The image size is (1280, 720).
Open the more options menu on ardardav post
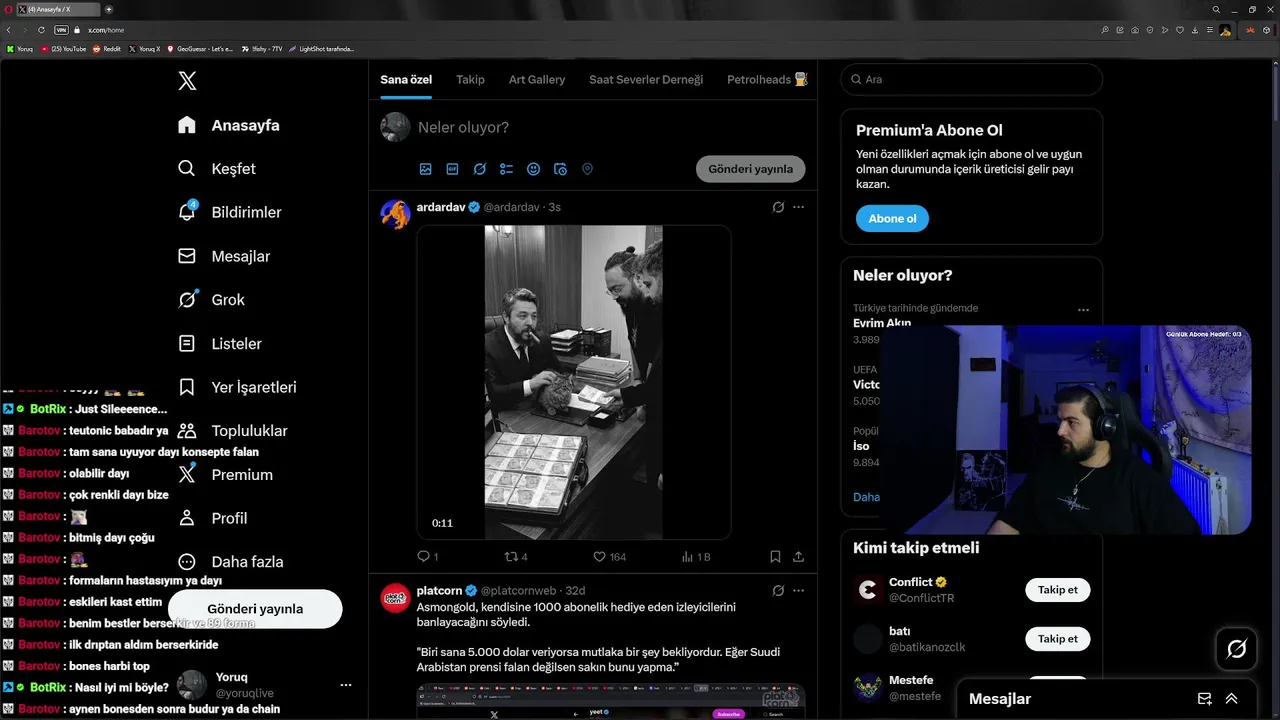(x=798, y=207)
